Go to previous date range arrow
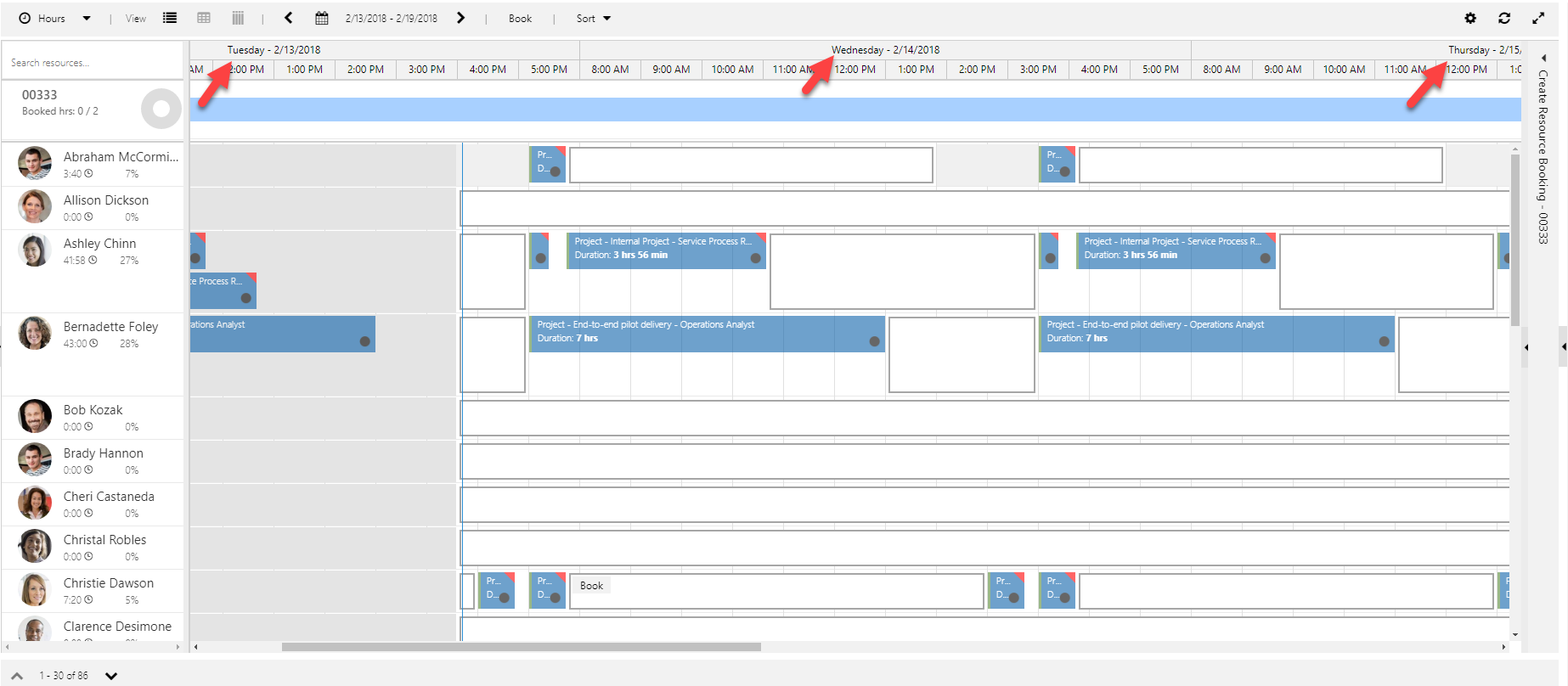Image resolution: width=1568 pixels, height=686 pixels. pyautogui.click(x=289, y=18)
